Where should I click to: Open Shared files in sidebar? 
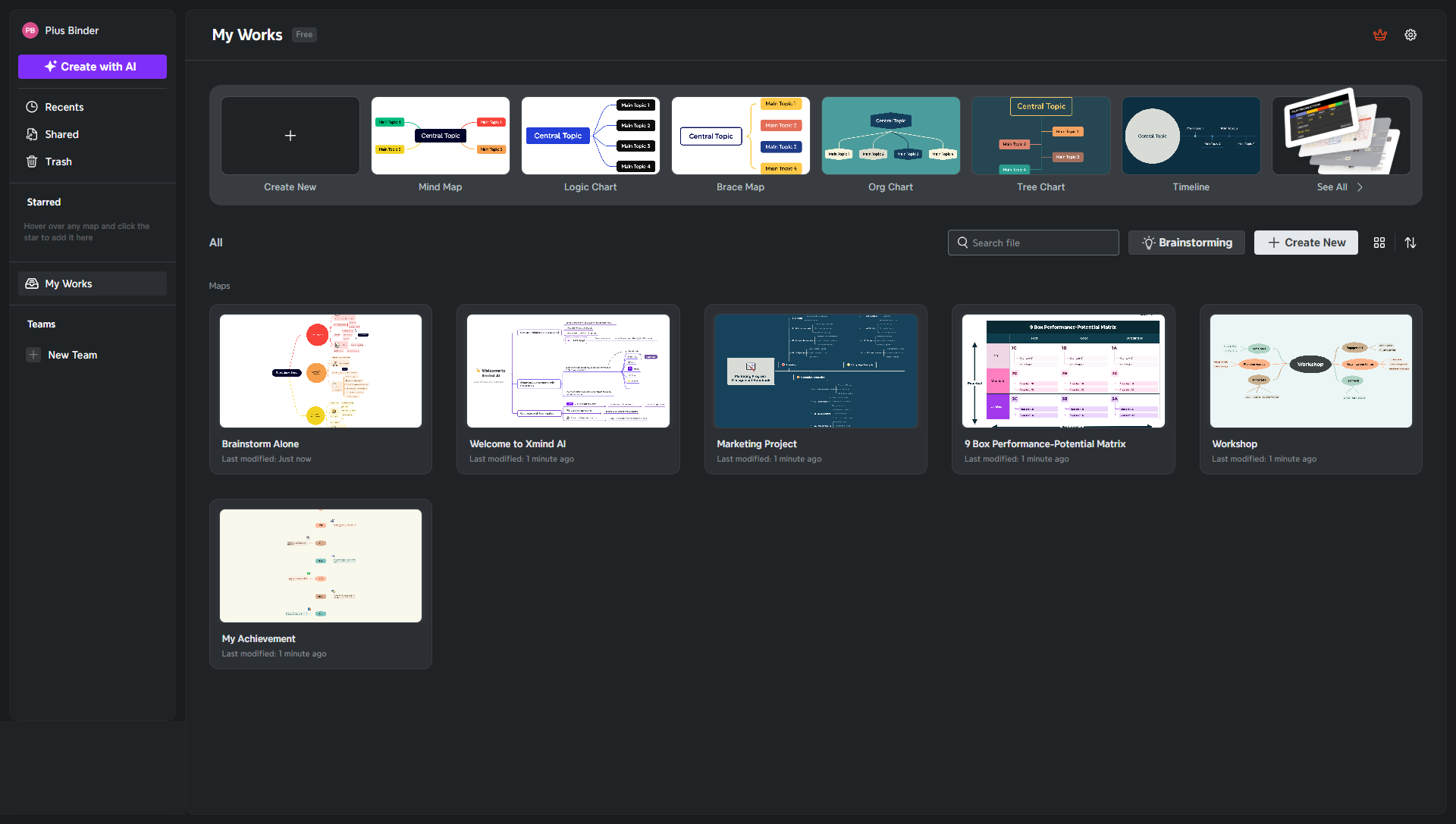point(61,134)
